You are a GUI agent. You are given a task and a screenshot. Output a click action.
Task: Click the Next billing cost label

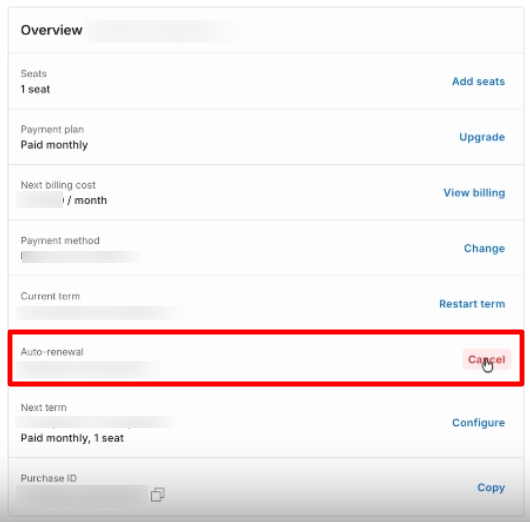[x=58, y=185]
